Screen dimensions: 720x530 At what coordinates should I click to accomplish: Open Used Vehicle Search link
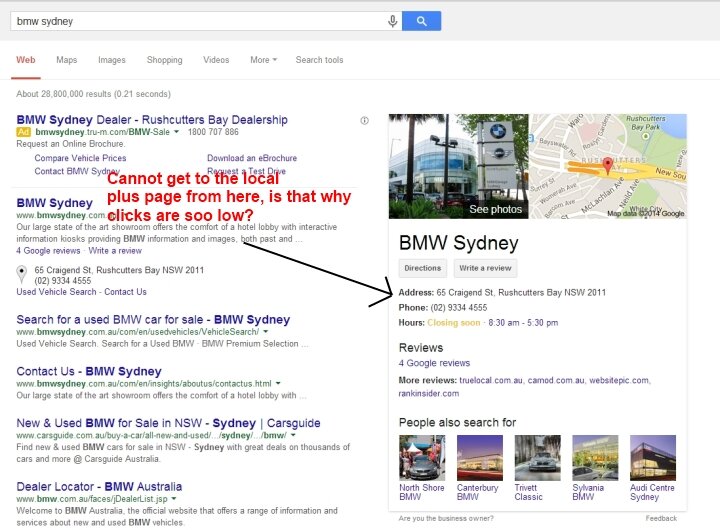point(56,292)
